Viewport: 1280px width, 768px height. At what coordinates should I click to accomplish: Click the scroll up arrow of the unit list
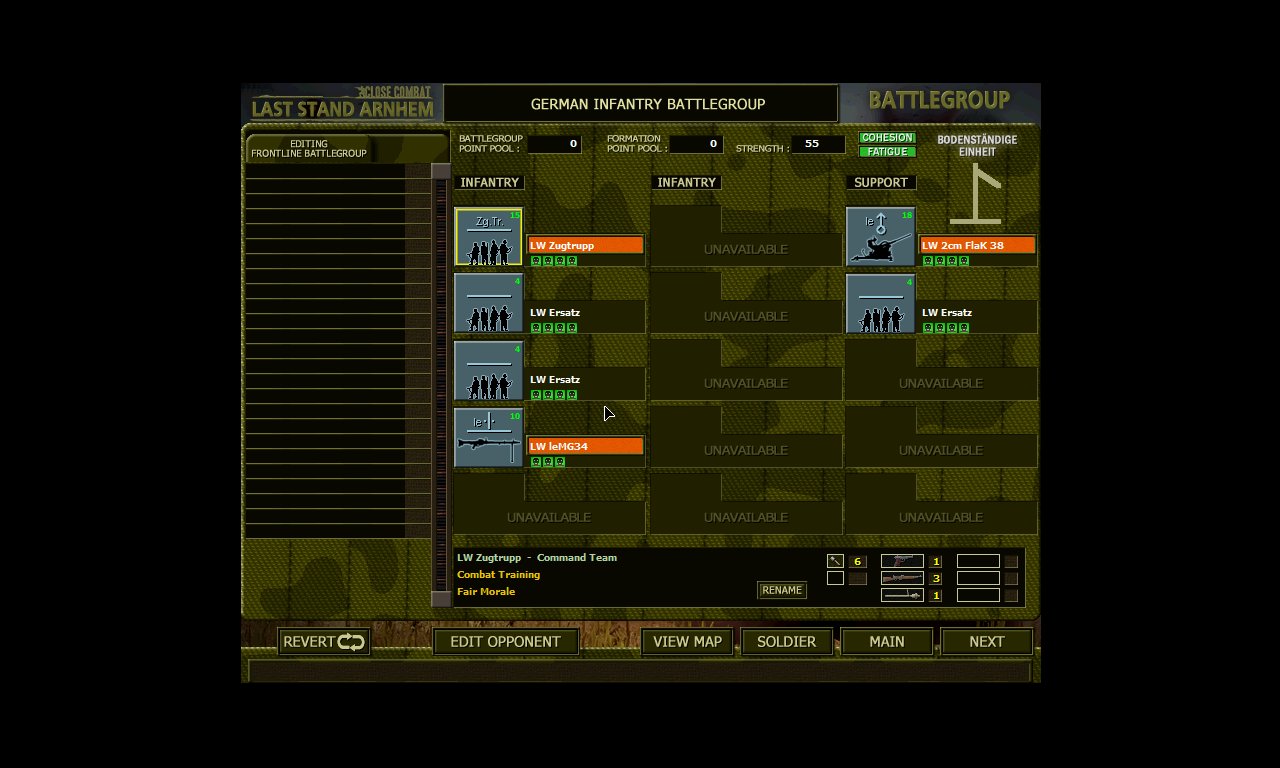(441, 171)
